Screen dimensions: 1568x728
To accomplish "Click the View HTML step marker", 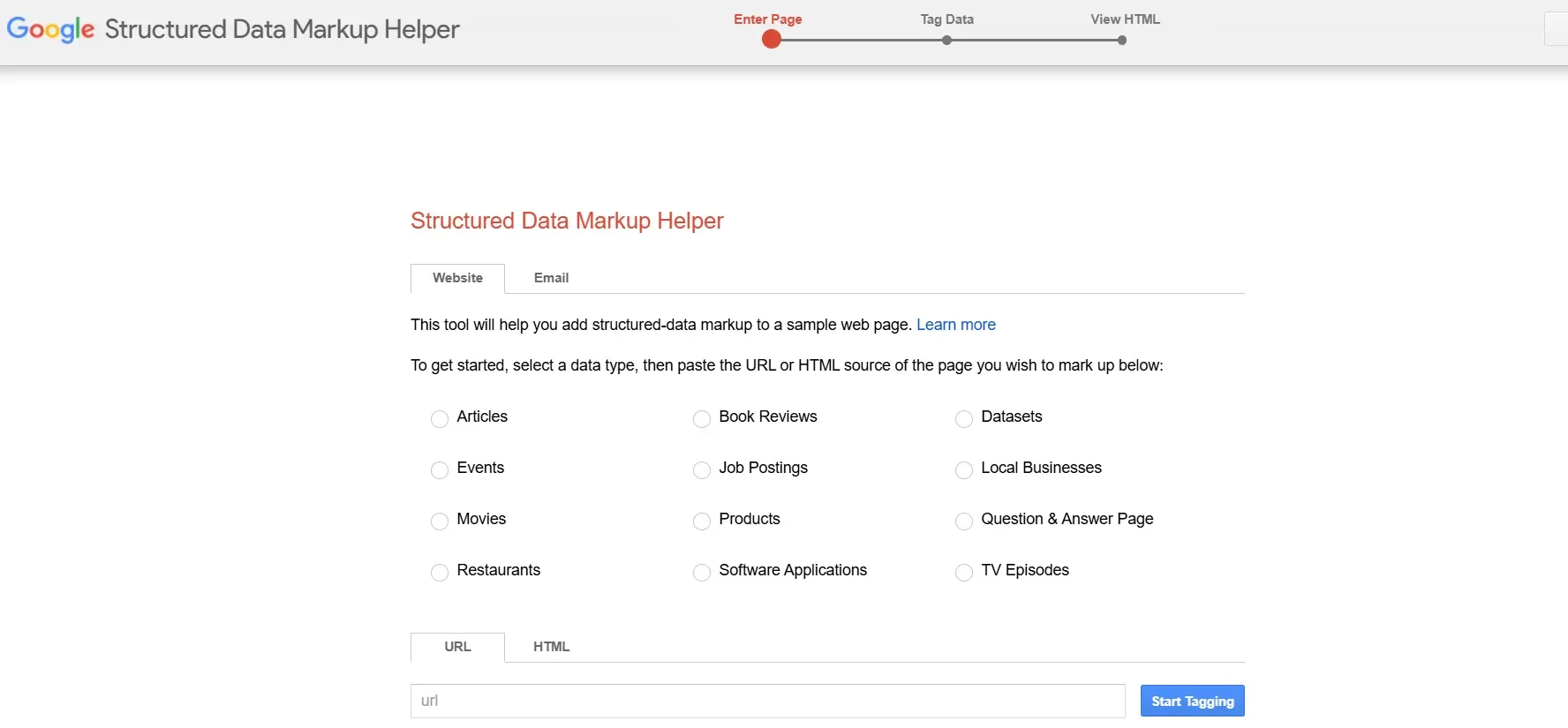I will (x=1121, y=40).
